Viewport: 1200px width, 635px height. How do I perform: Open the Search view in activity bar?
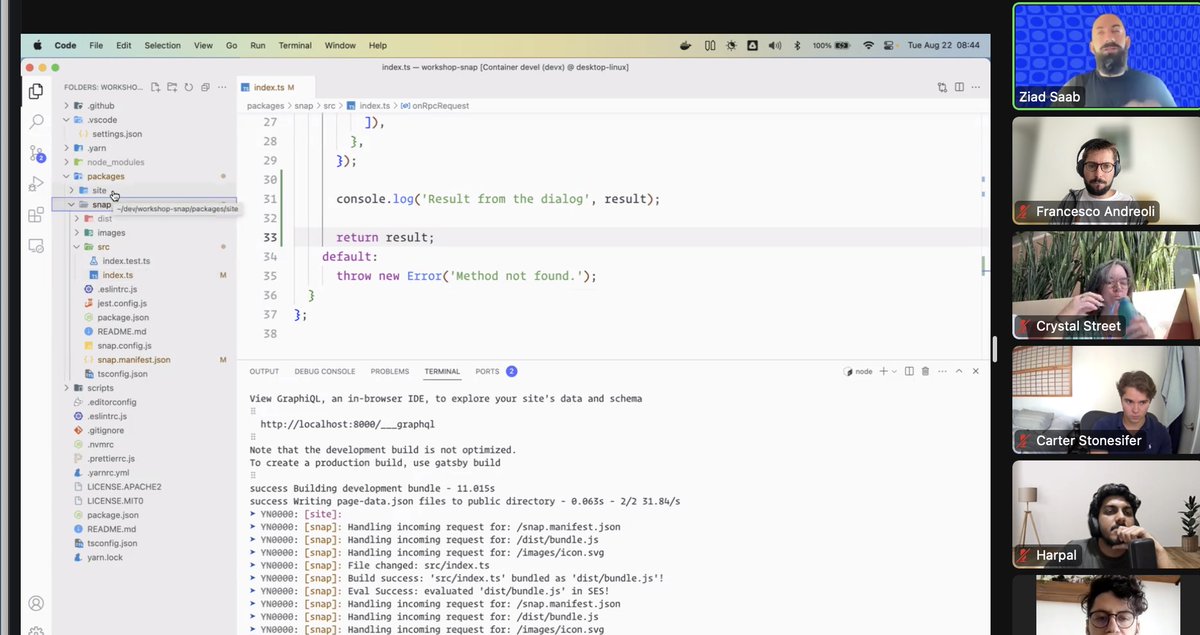[36, 122]
